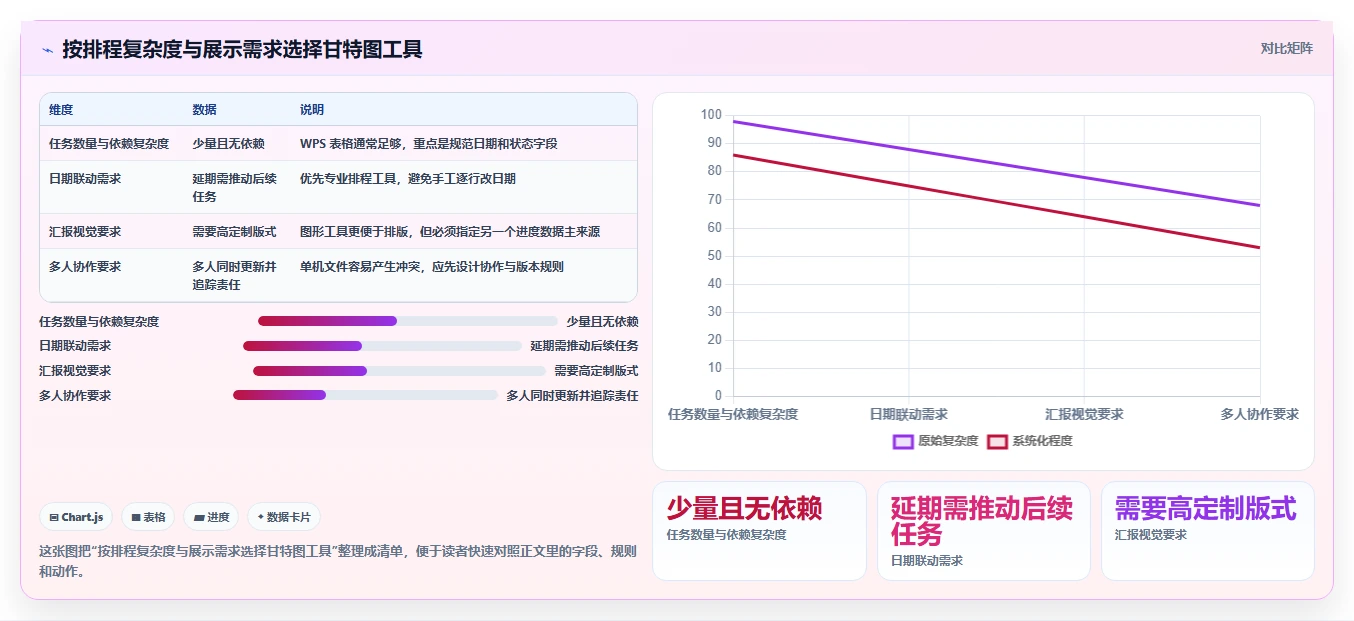Image resolution: width=1354 pixels, height=621 pixels.
Task: Click the Chart.js tag chip
Action: click(x=76, y=517)
